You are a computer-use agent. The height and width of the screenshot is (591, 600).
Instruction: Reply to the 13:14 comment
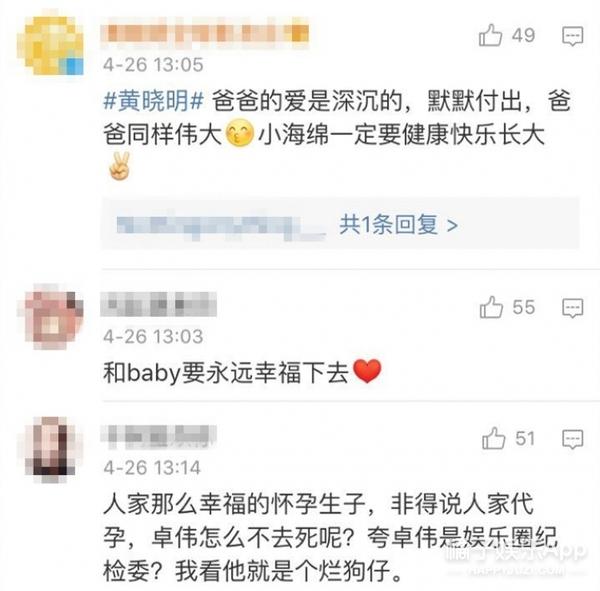[572, 439]
